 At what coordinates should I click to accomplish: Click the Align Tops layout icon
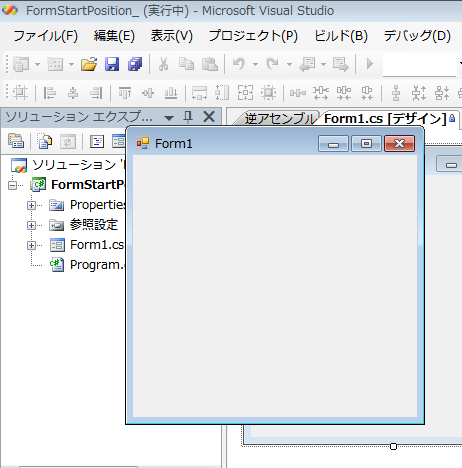125,92
